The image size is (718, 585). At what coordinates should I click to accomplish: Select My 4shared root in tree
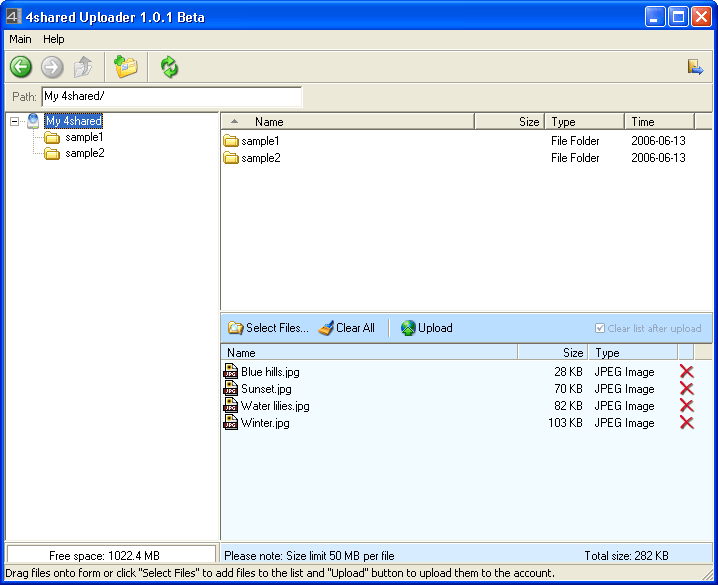point(73,121)
